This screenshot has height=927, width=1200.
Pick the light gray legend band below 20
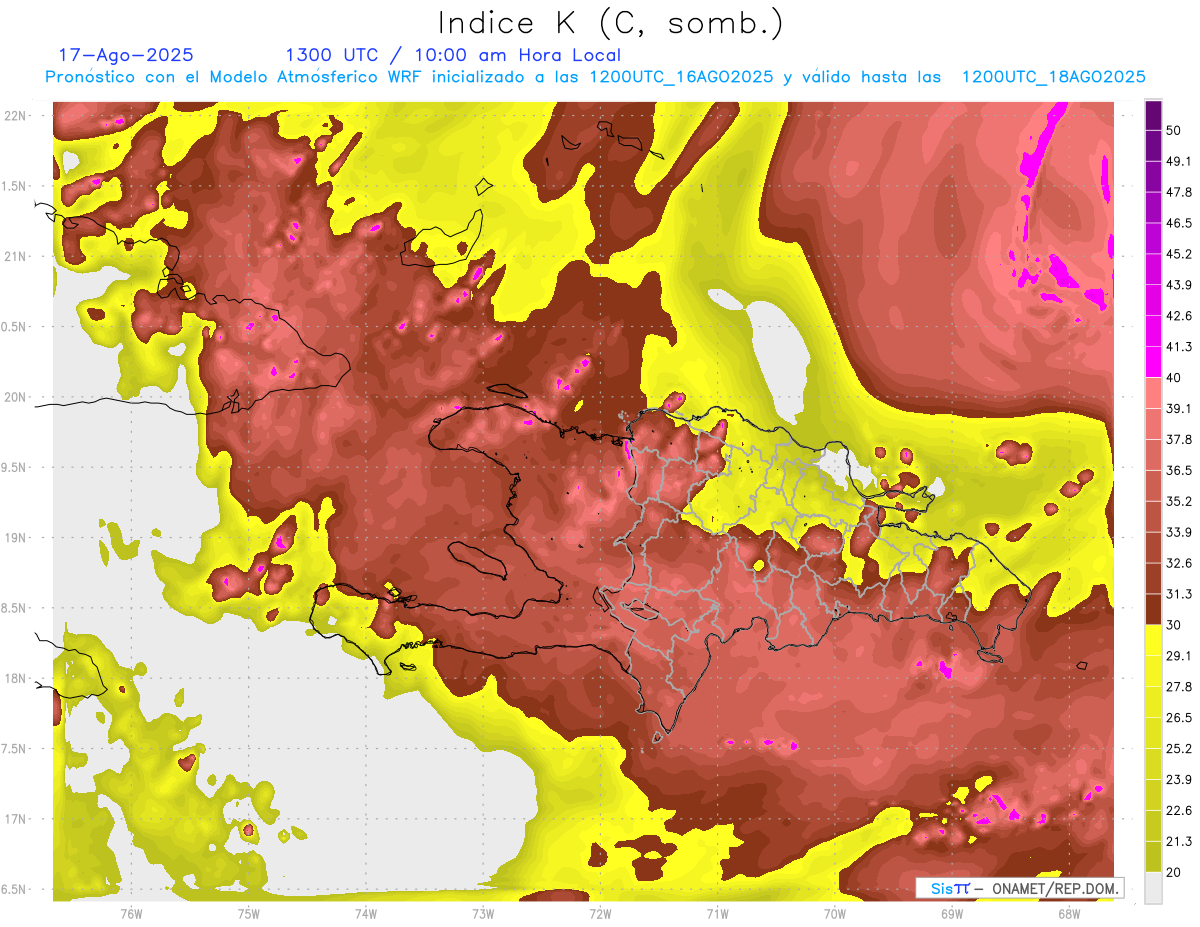[1153, 888]
